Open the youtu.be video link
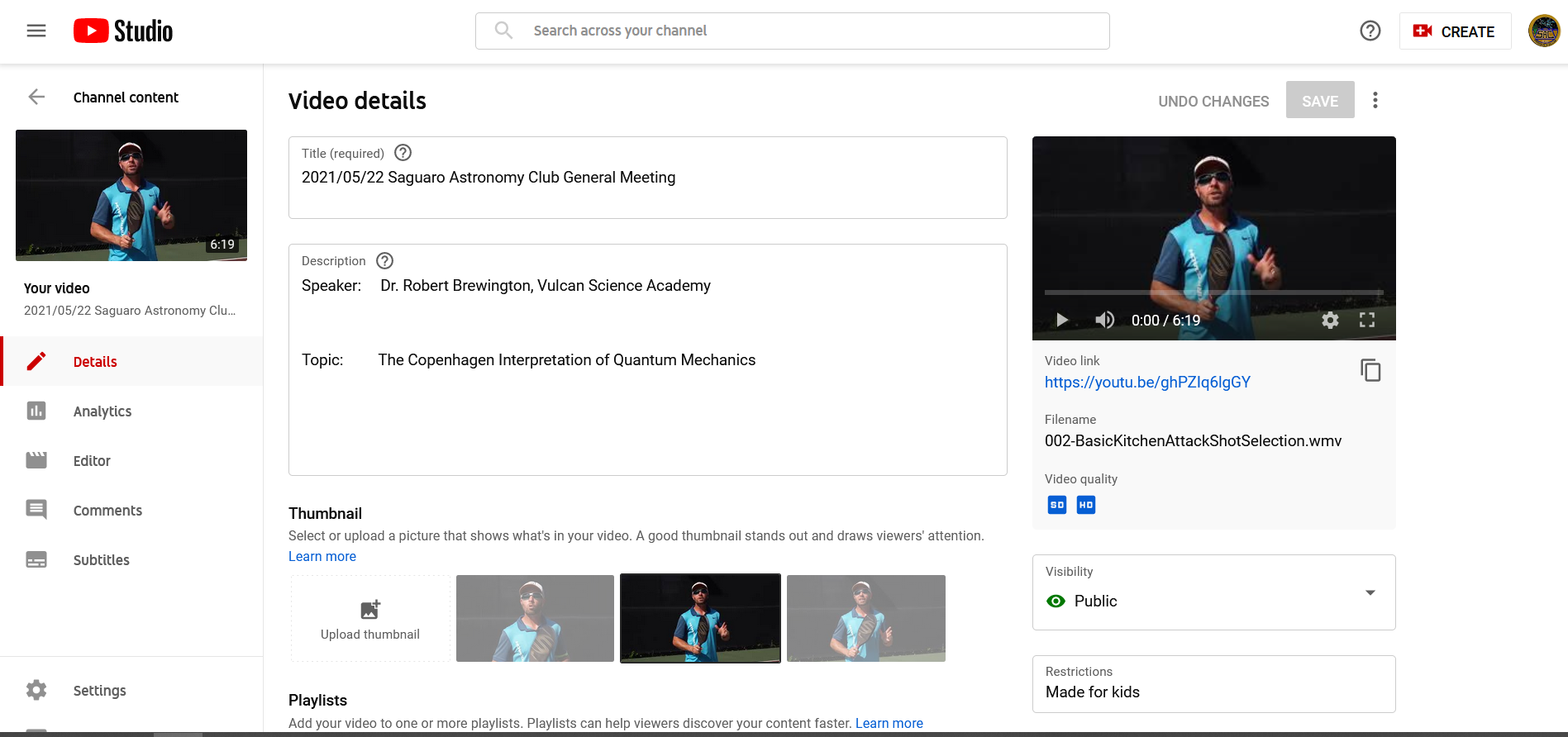The height and width of the screenshot is (737, 1568). point(1147,382)
